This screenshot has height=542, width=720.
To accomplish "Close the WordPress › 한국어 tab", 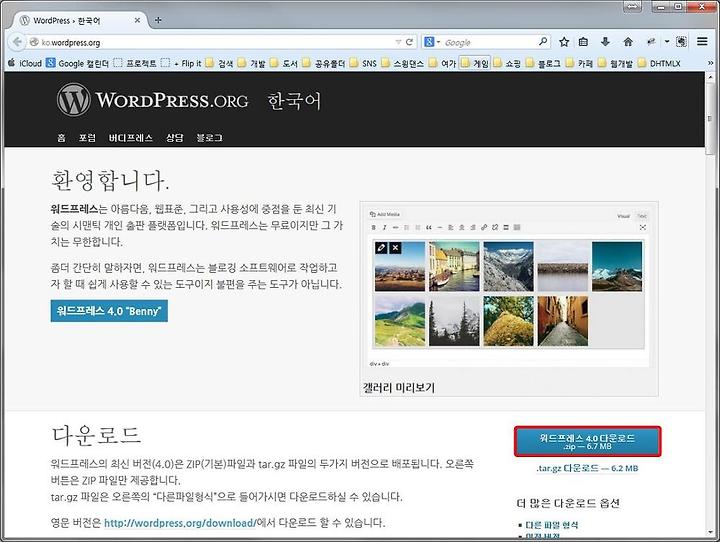I will click(137, 20).
